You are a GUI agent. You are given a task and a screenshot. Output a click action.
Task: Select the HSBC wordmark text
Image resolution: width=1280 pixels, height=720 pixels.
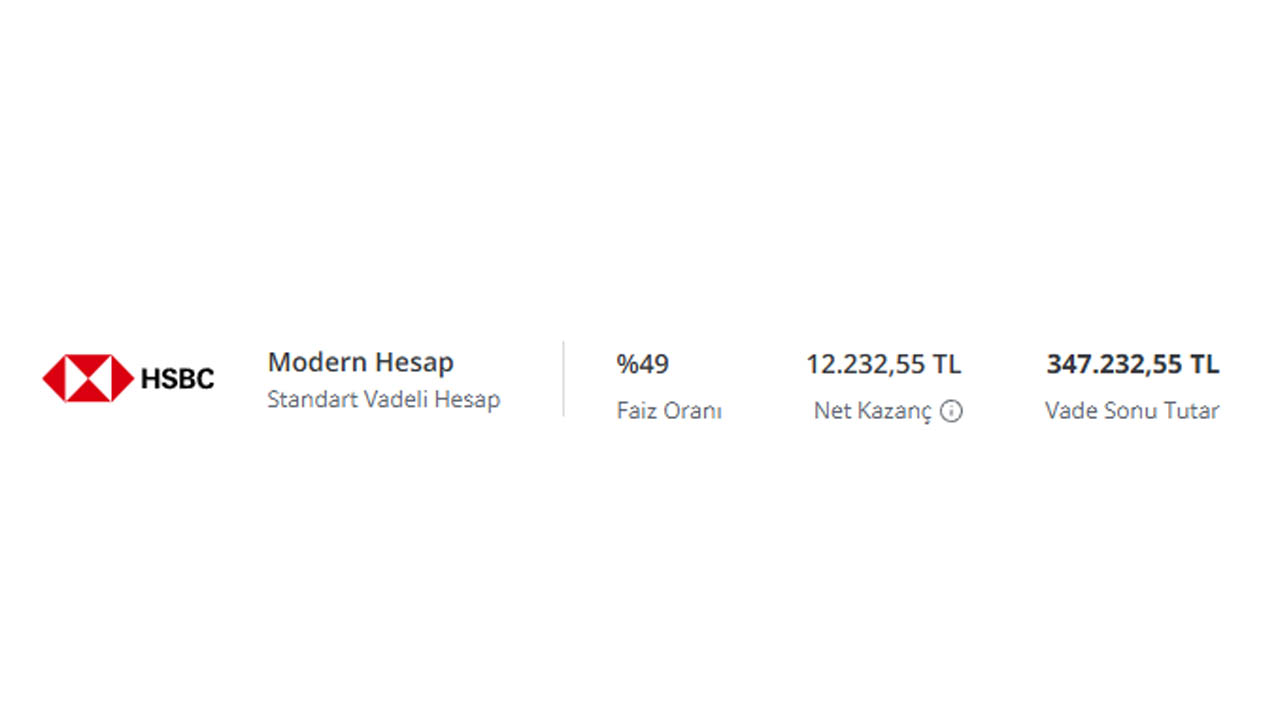point(177,379)
